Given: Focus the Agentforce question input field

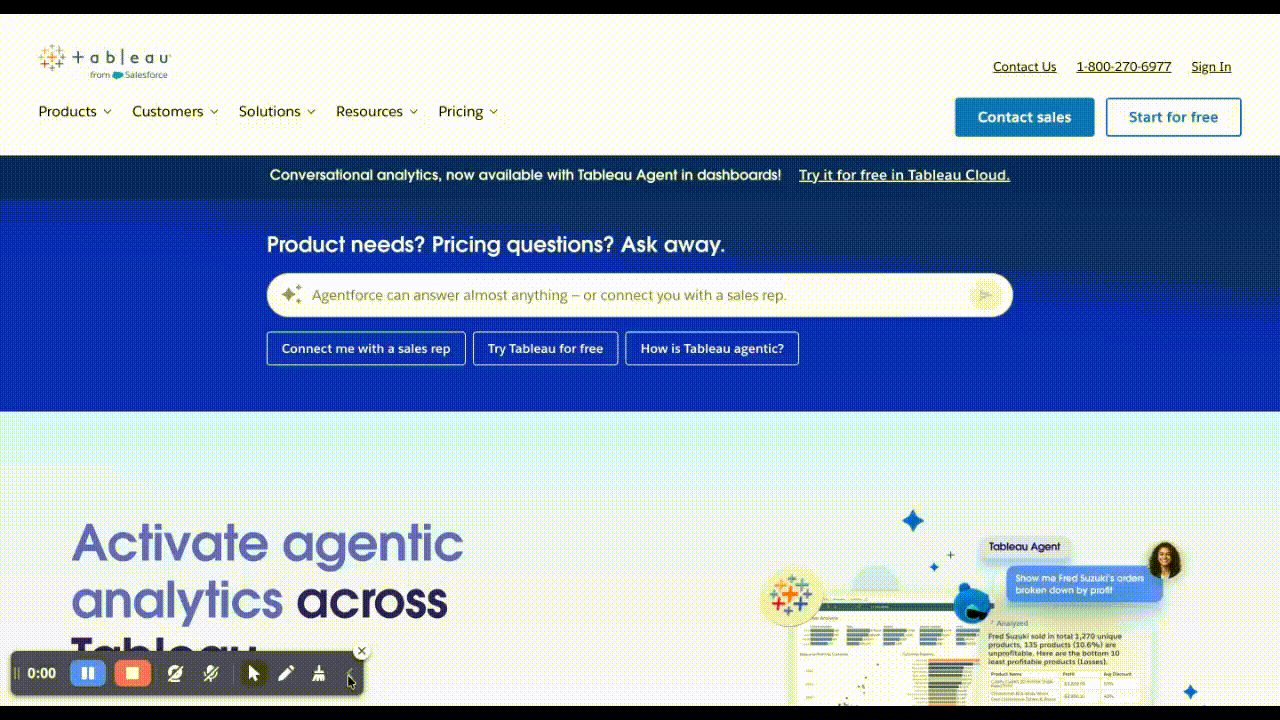Looking at the screenshot, I should pyautogui.click(x=639, y=295).
